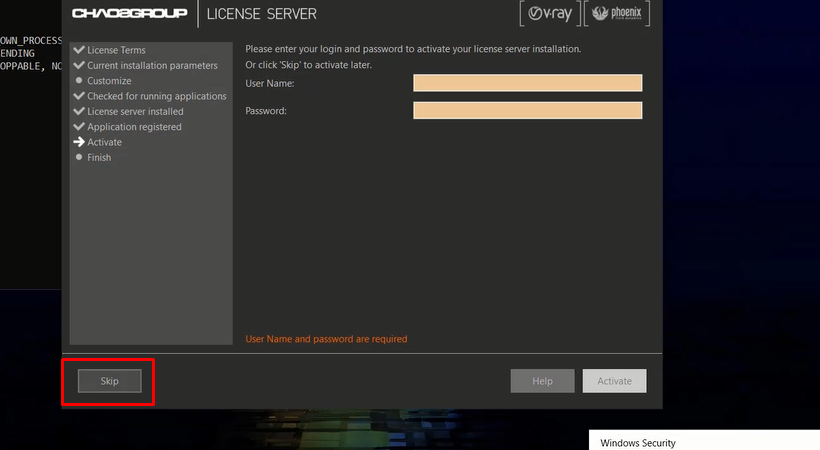Click the Chaos Group logo

coord(129,14)
